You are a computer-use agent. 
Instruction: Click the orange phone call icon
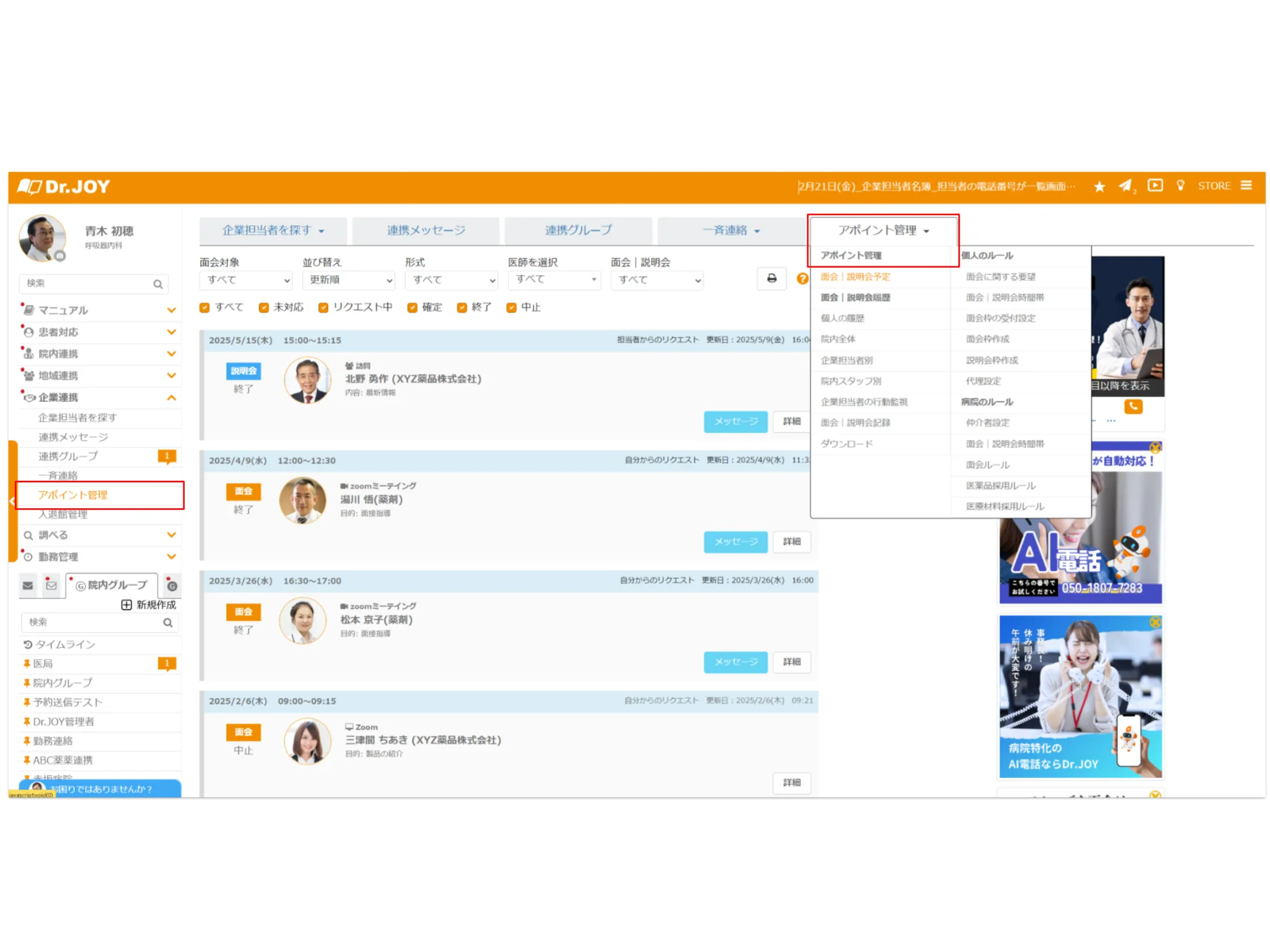coord(1133,406)
